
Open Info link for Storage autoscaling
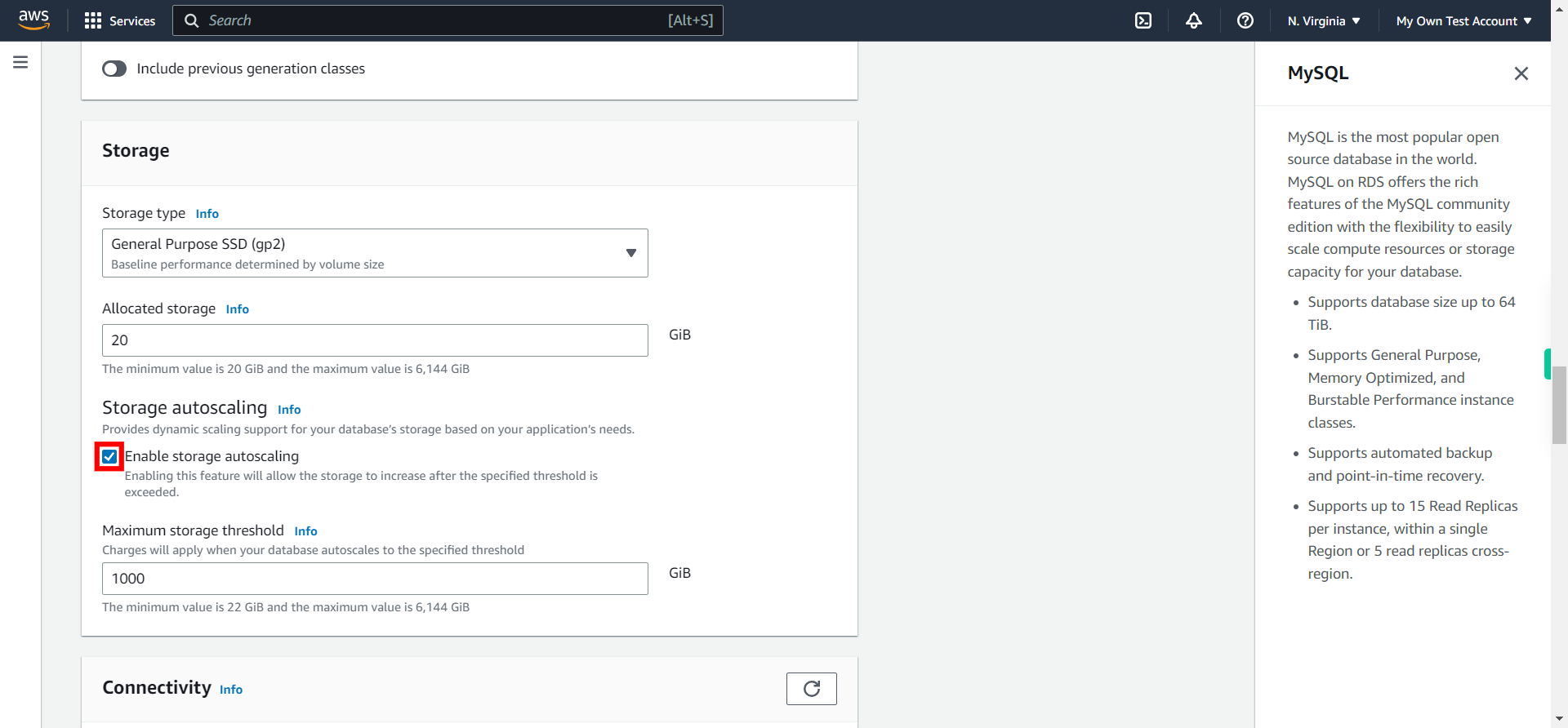coord(289,410)
